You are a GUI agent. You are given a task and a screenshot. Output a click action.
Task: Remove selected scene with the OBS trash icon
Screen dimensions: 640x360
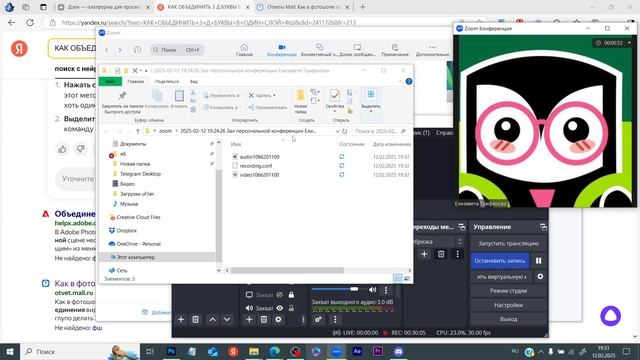196,320
